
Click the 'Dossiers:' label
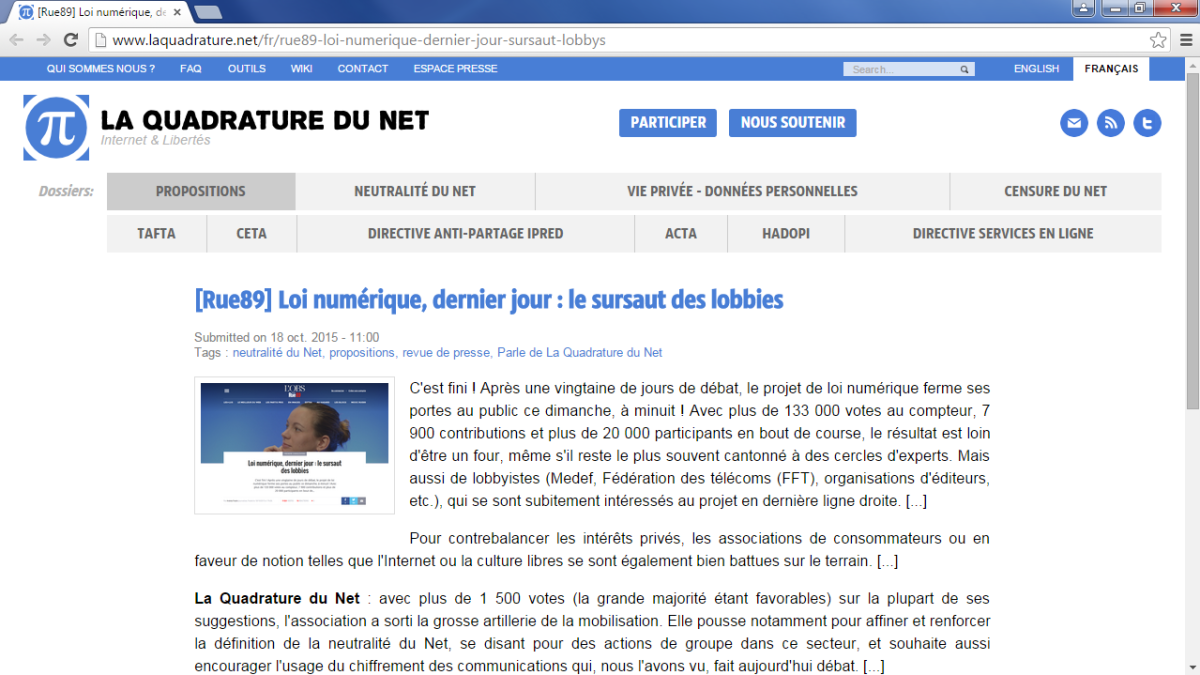click(66, 191)
